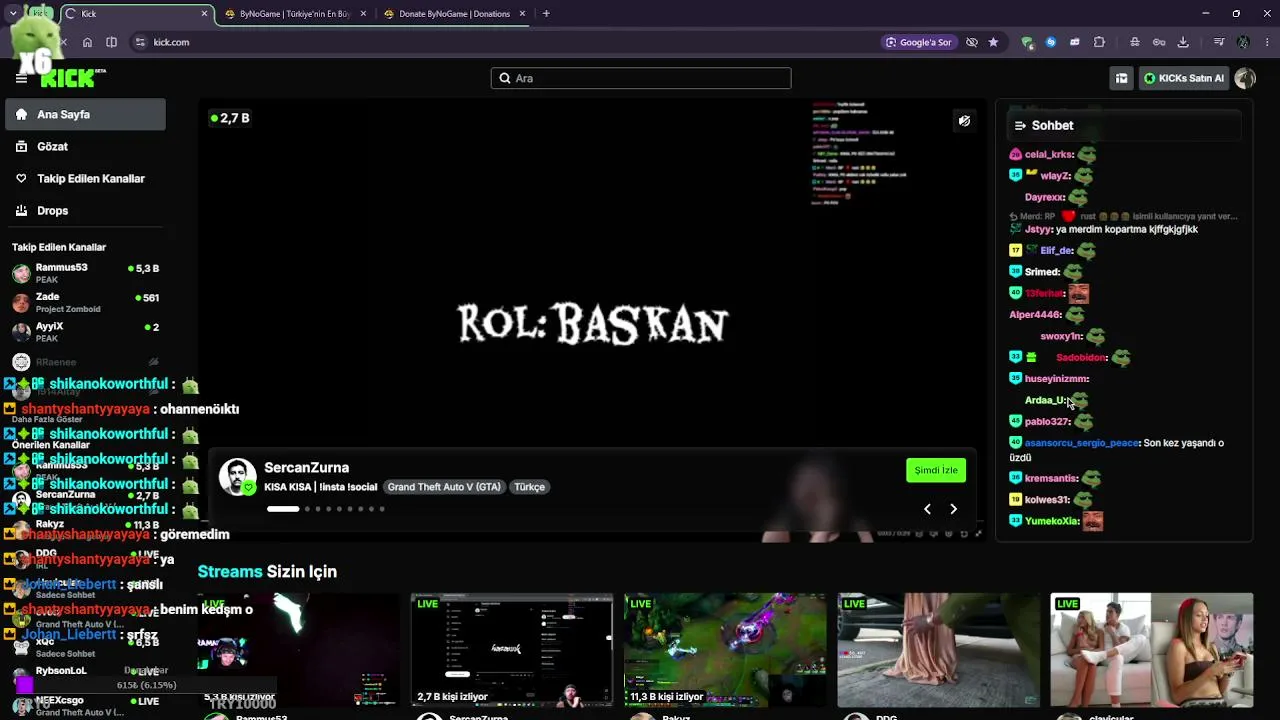Click the Sohbet chat header icon
1280x720 pixels.
pos(1020,125)
